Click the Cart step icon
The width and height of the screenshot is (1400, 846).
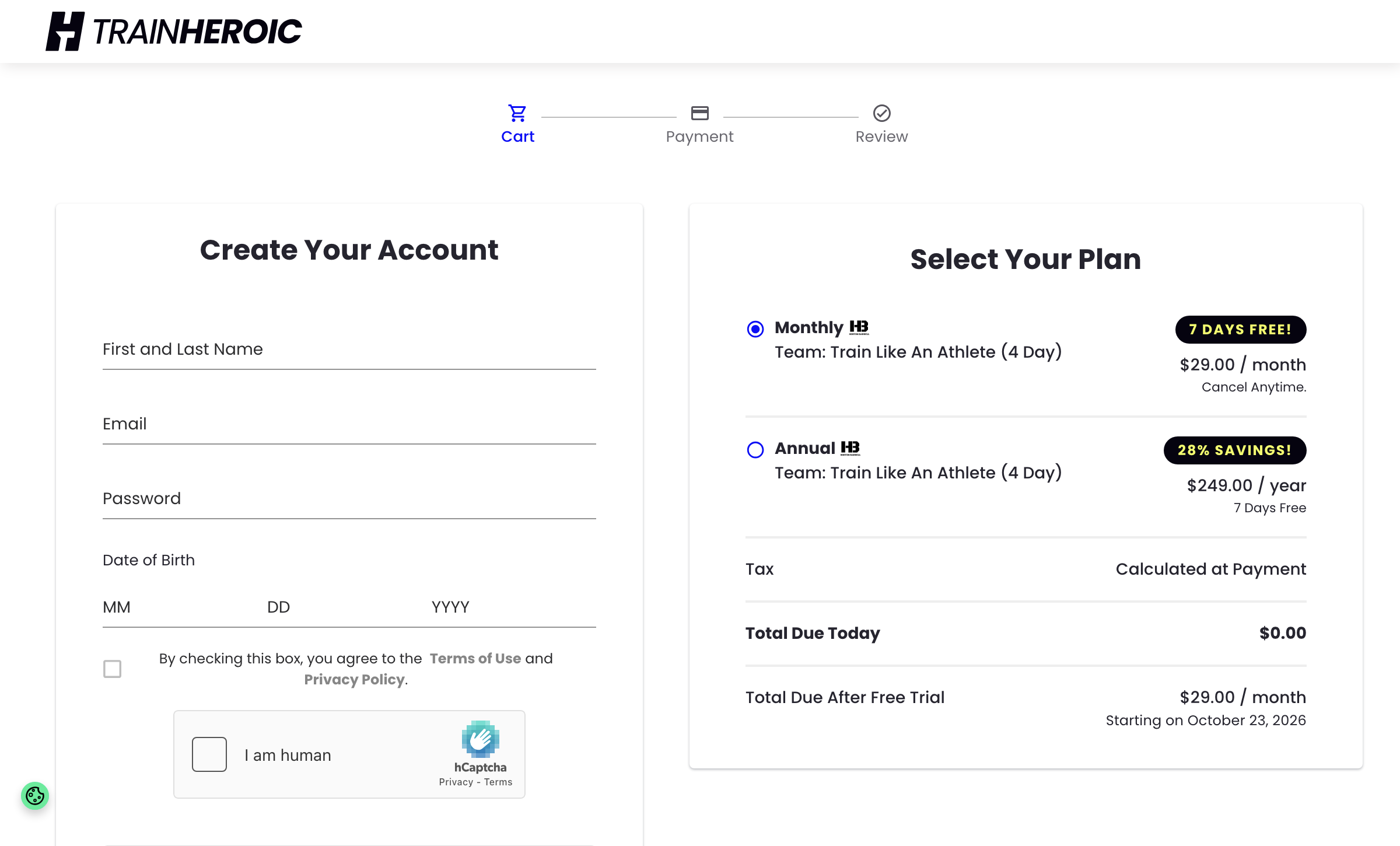coord(517,113)
